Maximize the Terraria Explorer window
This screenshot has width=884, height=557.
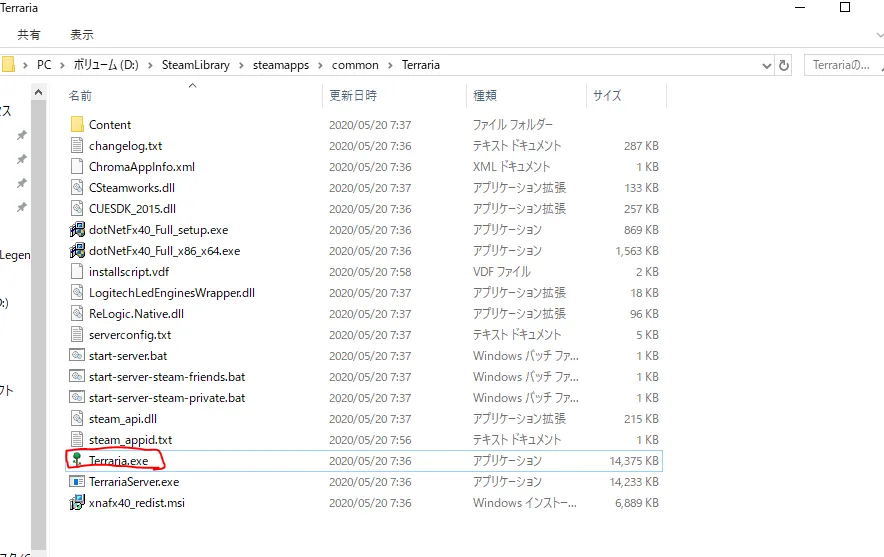[x=845, y=7]
